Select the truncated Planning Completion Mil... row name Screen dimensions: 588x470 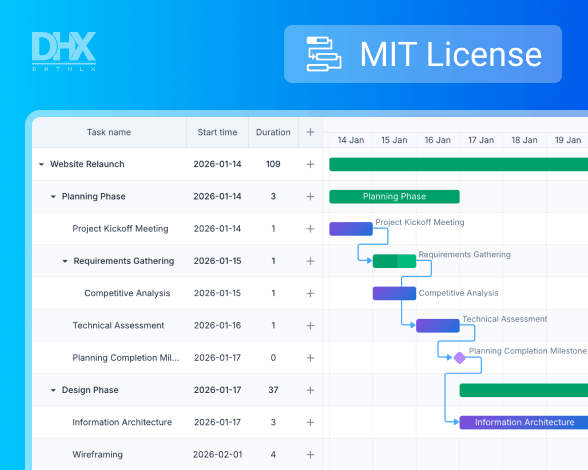126,358
